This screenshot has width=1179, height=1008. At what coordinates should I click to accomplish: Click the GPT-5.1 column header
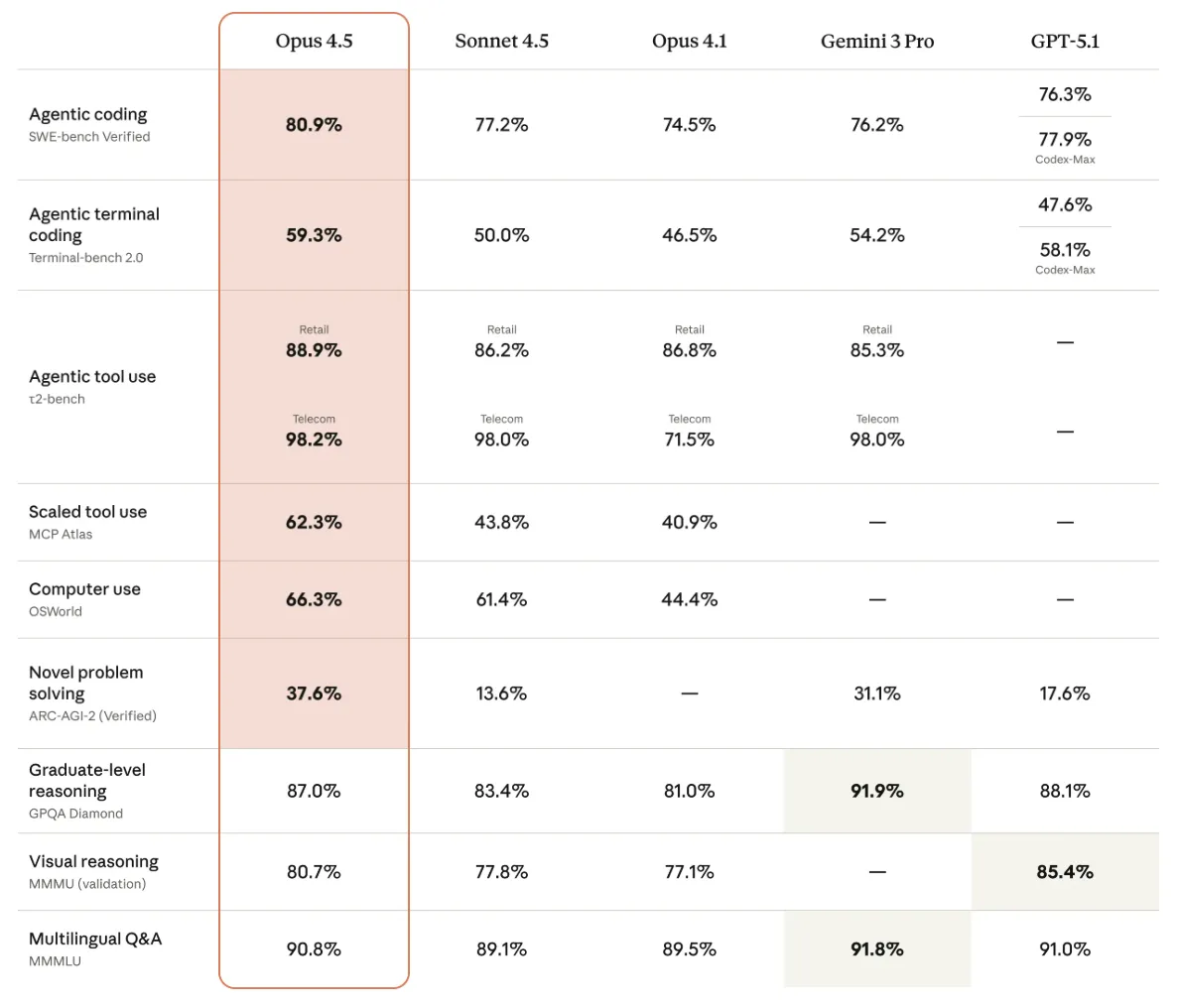point(1065,42)
